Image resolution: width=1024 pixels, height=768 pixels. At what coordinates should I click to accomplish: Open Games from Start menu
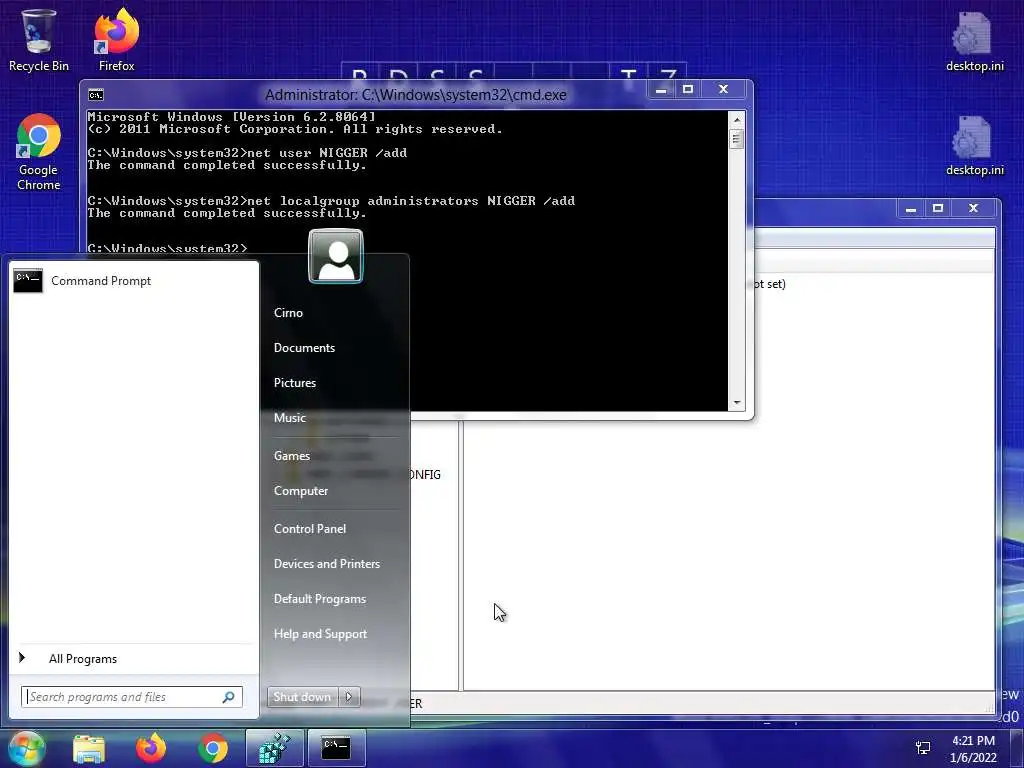tap(291, 456)
